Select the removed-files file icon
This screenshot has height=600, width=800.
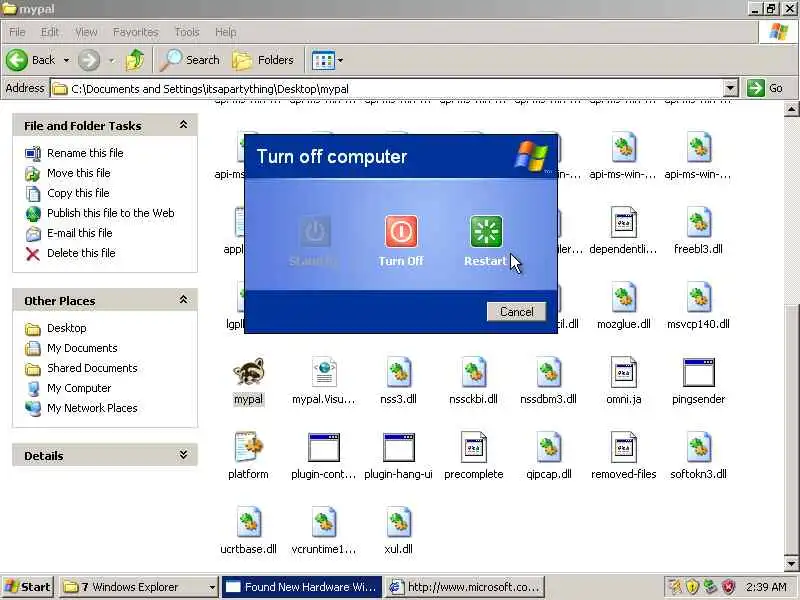coord(623,447)
